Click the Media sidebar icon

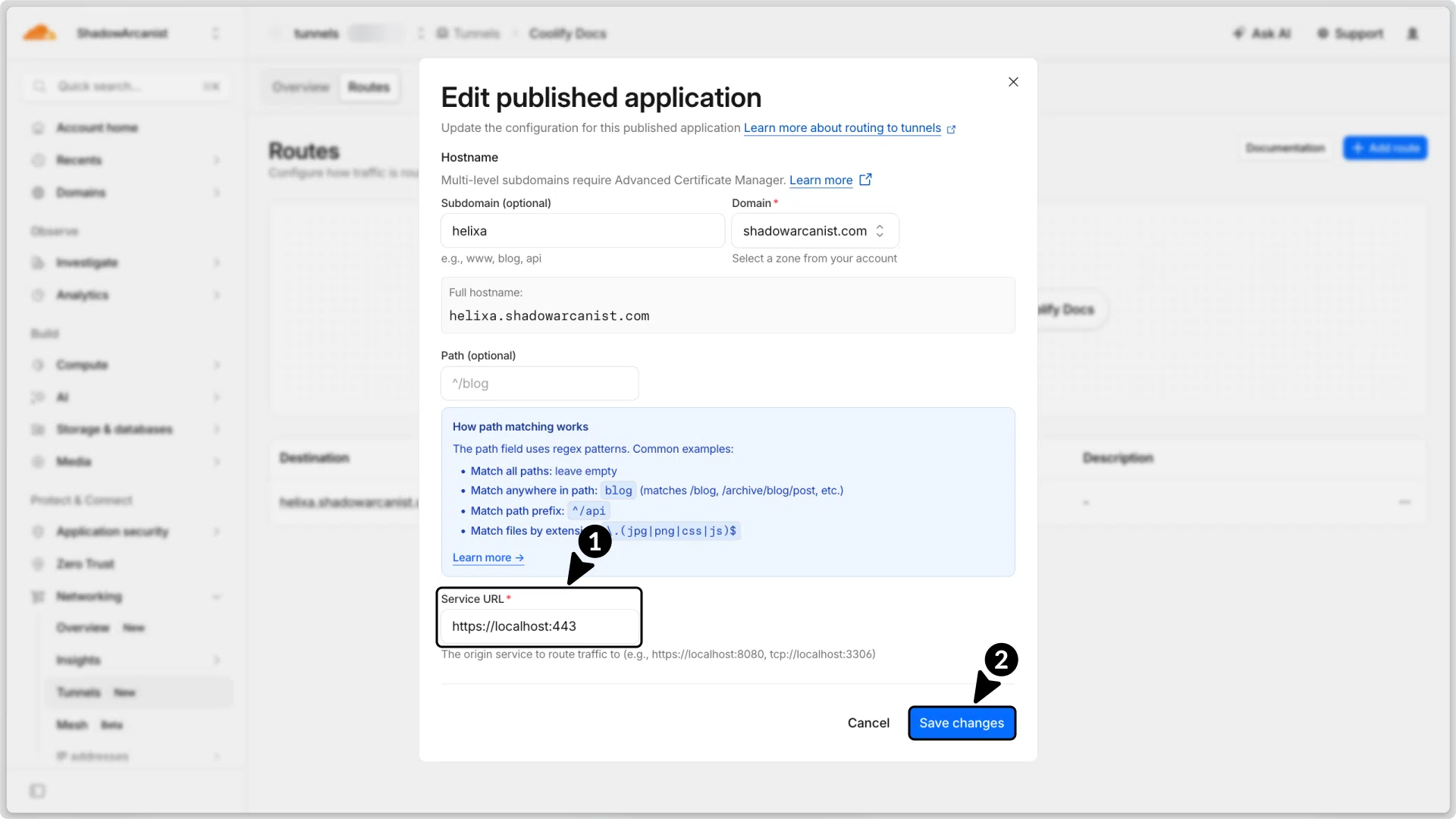pyautogui.click(x=38, y=462)
